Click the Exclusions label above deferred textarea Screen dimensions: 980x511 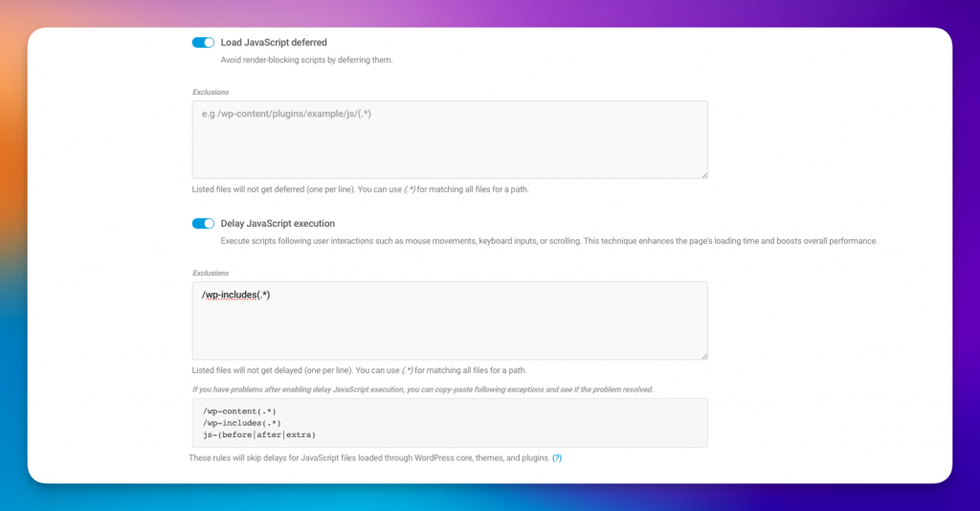pos(210,92)
